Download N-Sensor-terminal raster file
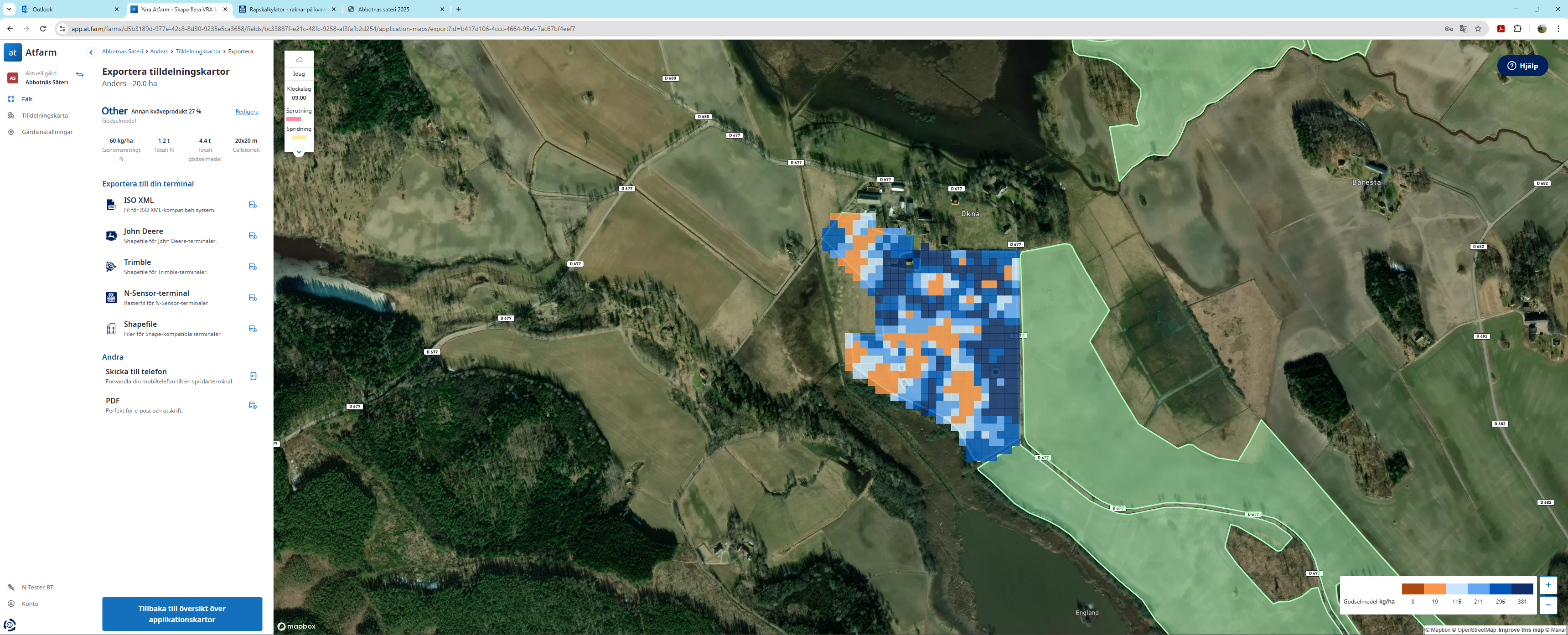 [253, 298]
